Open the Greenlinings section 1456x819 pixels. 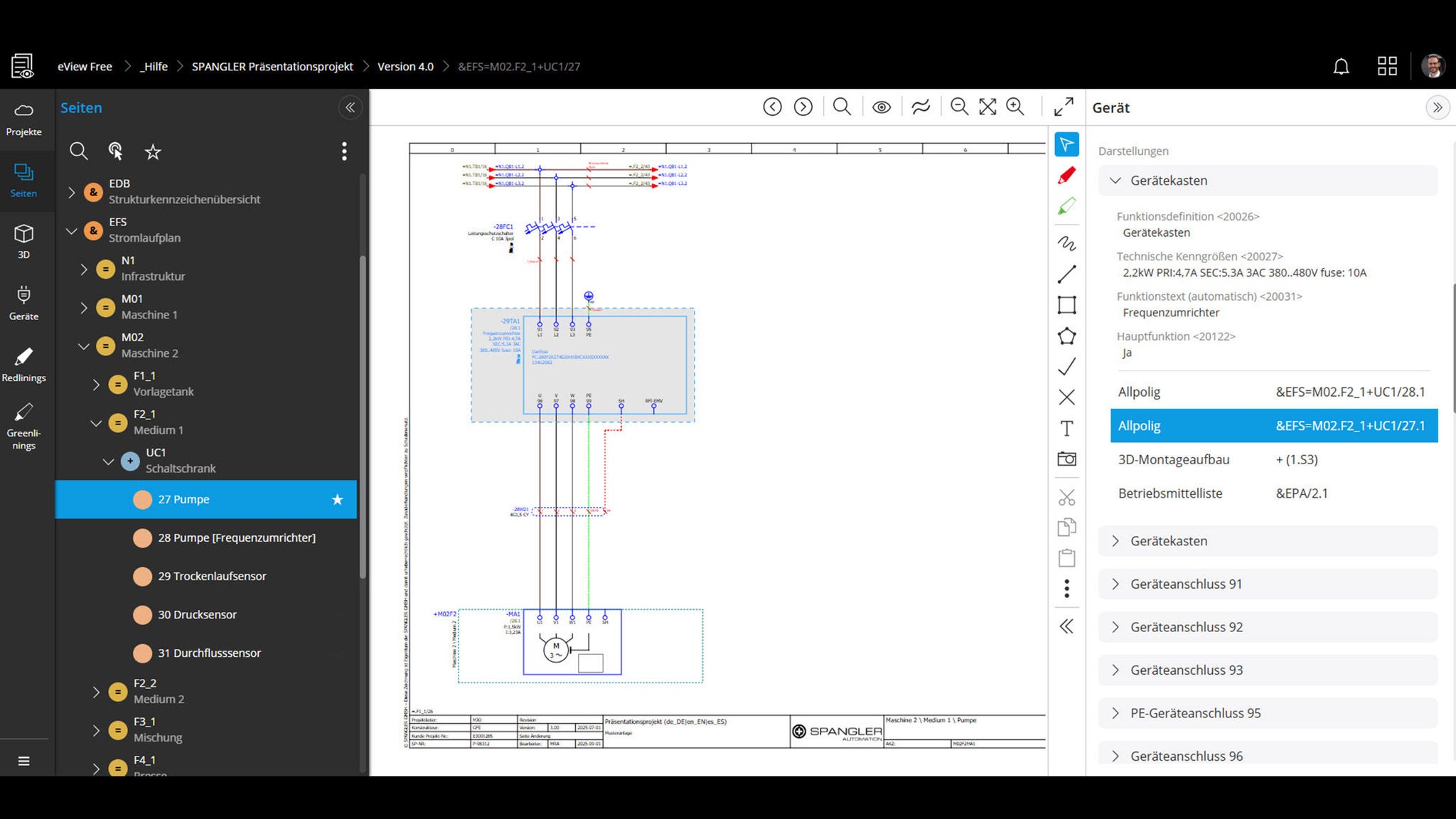click(23, 427)
